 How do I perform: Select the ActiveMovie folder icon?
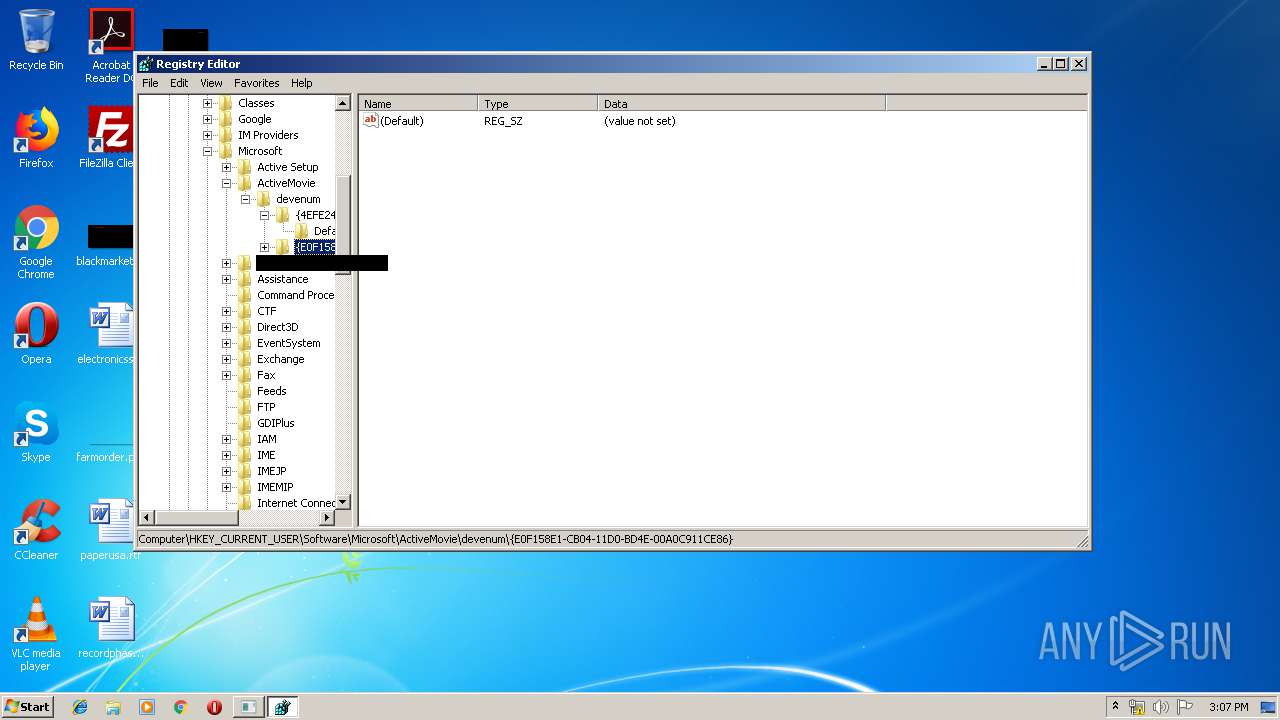point(244,183)
